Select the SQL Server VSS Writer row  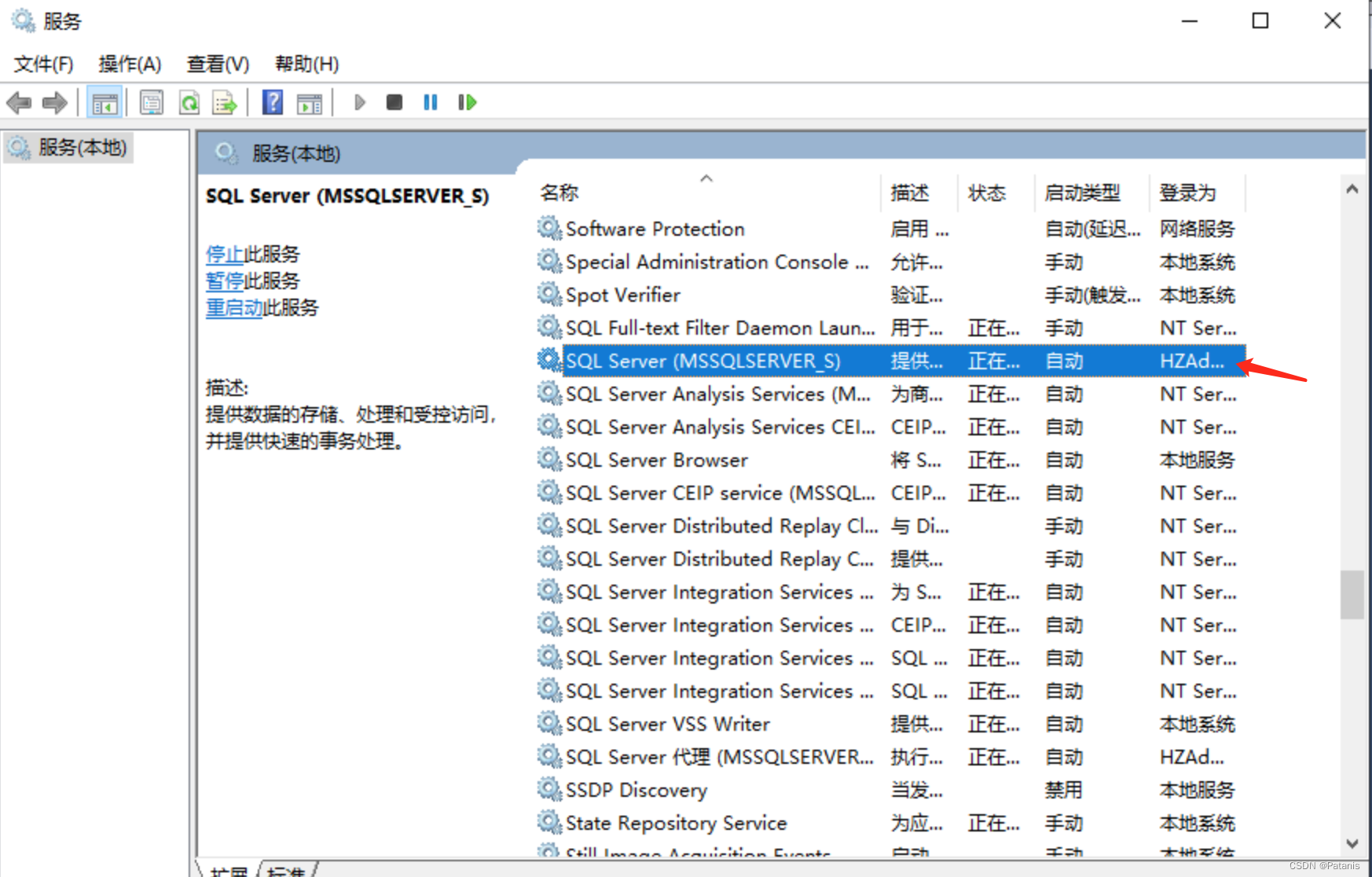890,724
